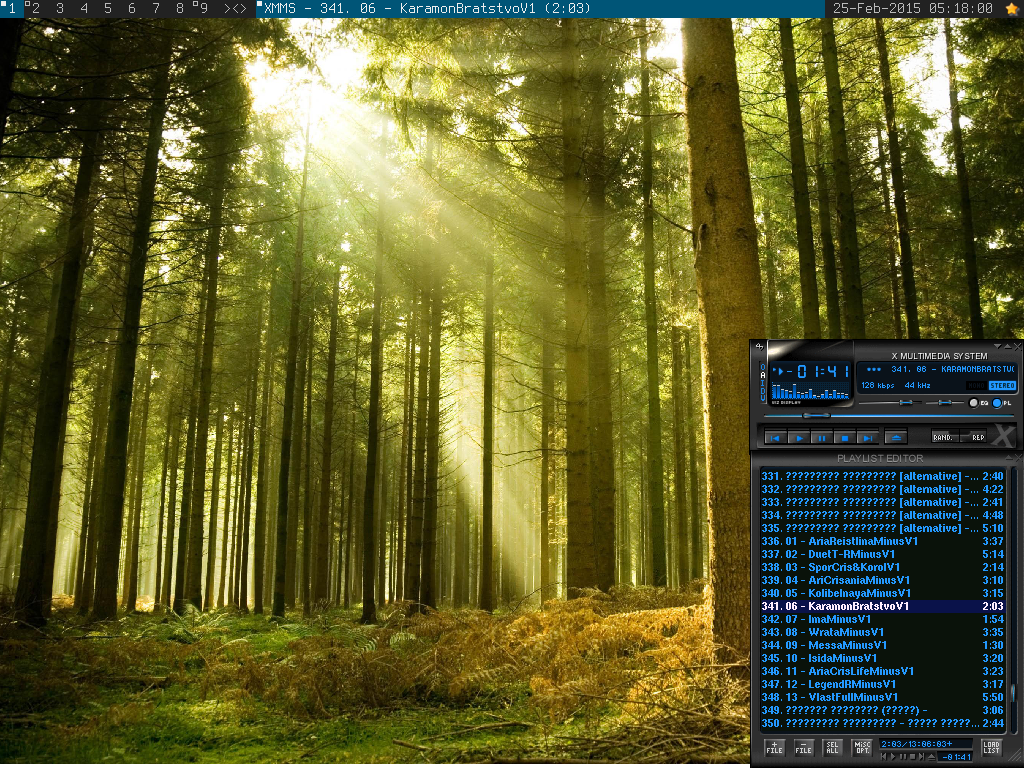The width and height of the screenshot is (1024, 768).
Task: Select track 348. 13 - VlastFullMinusV1
Action: [882, 697]
